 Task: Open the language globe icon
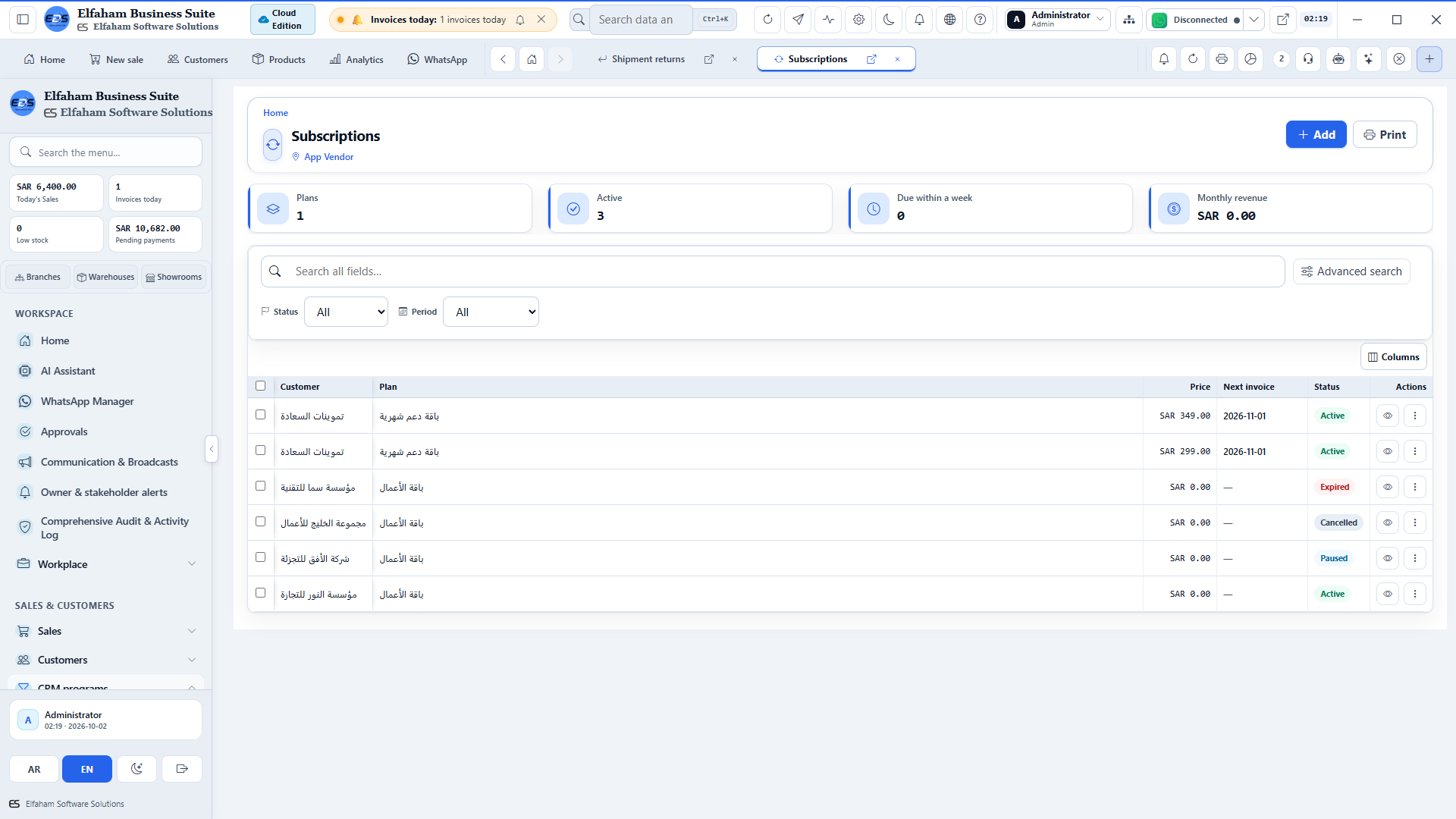(949, 20)
